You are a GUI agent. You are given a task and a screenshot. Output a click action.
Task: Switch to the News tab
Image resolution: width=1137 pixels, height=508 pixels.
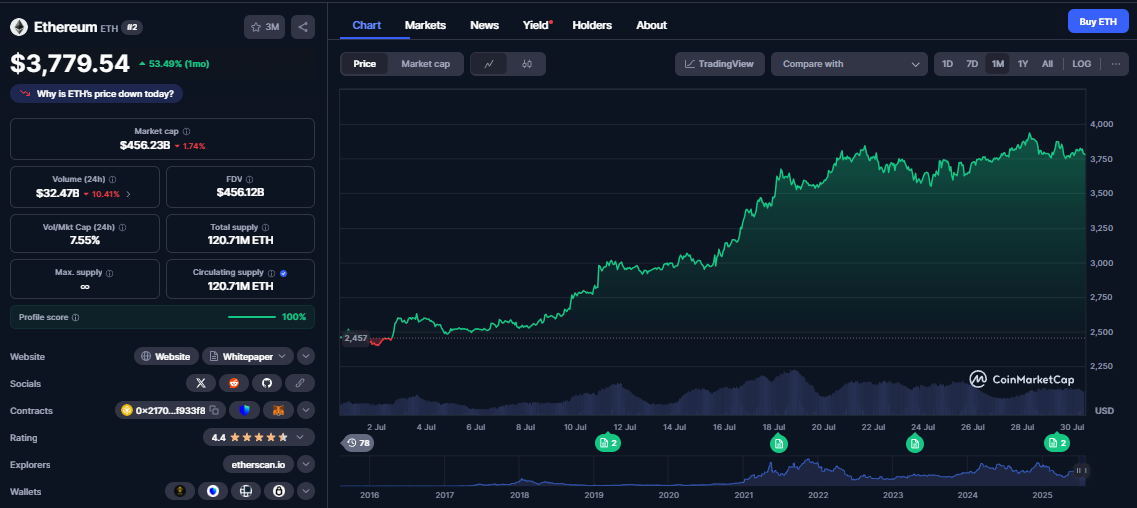[484, 25]
